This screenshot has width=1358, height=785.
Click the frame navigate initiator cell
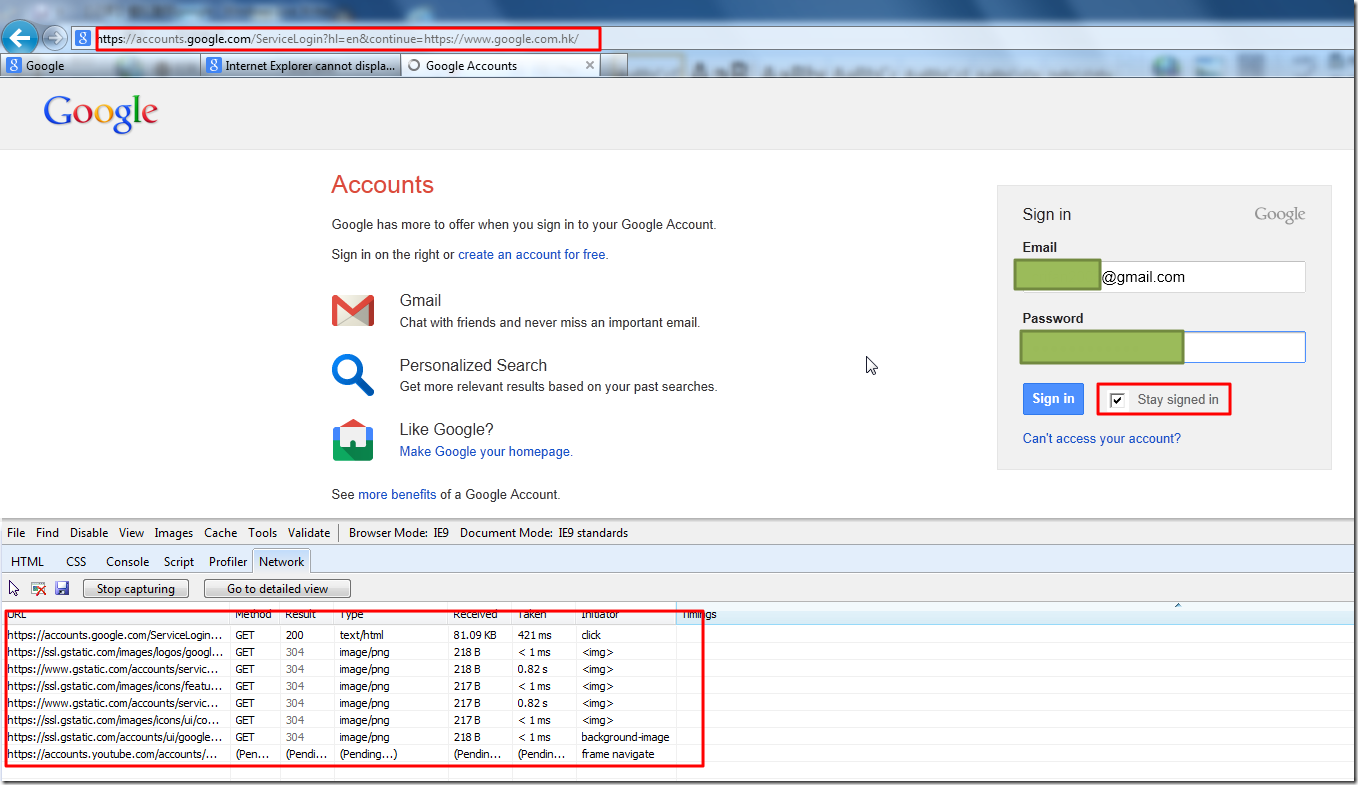618,754
